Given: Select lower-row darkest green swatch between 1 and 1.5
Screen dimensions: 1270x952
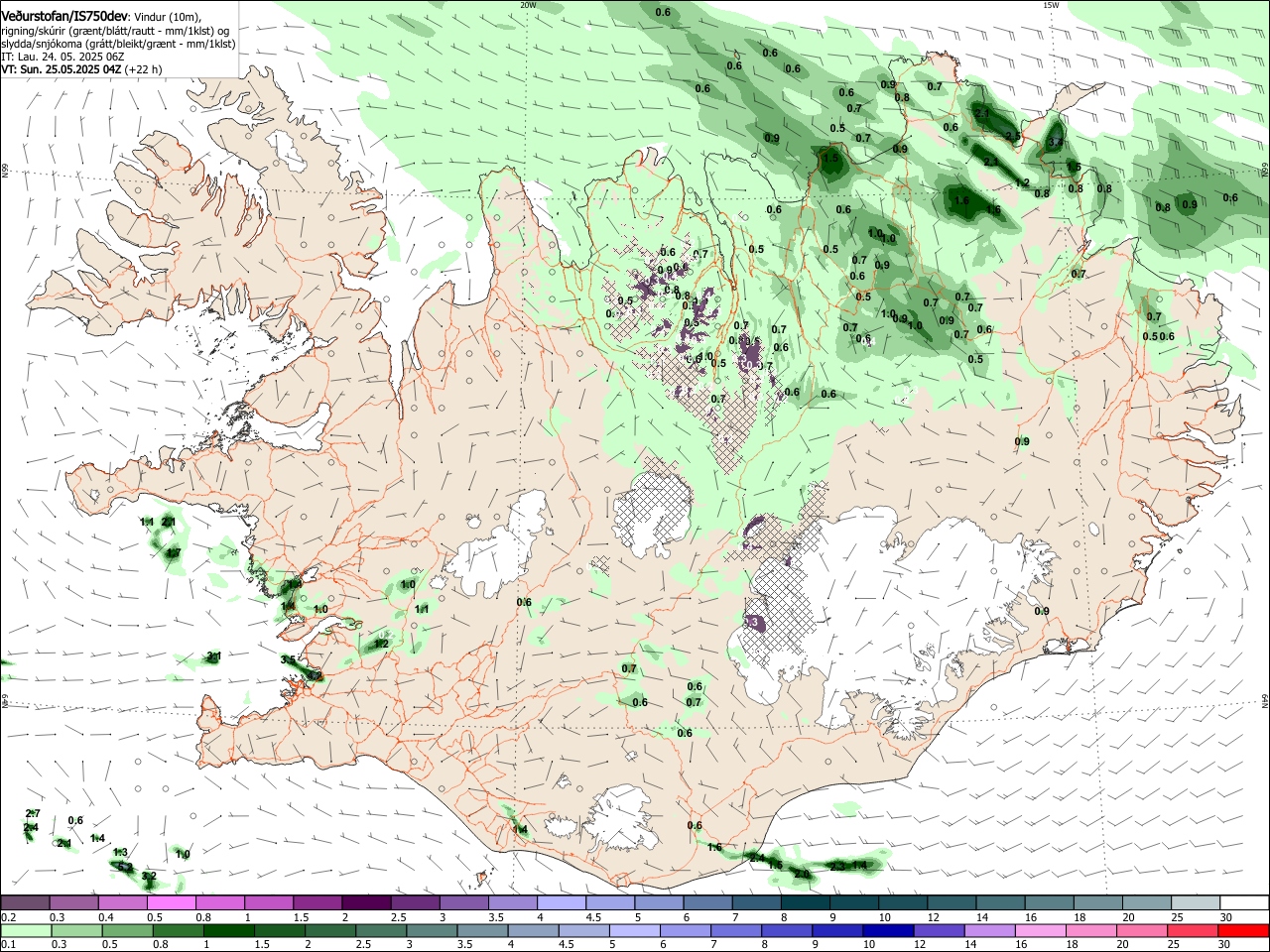Looking at the screenshot, I should click(229, 931).
